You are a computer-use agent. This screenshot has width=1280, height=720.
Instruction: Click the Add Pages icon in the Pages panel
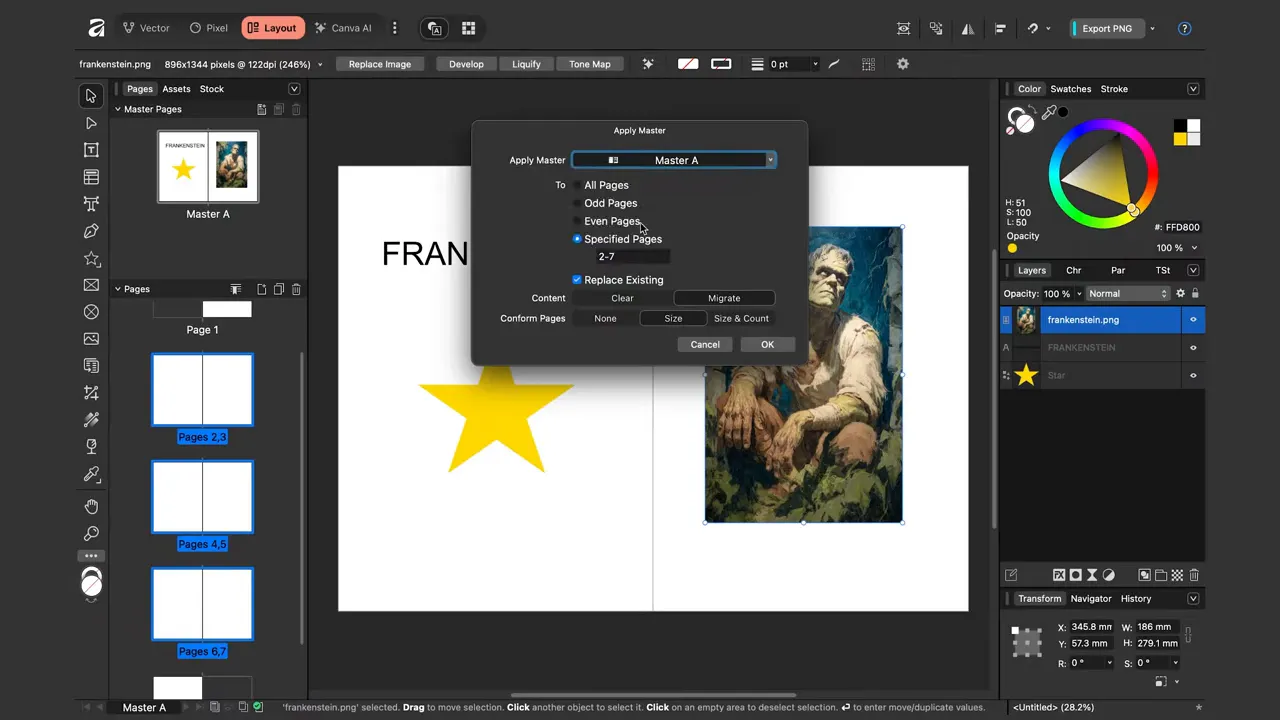click(x=259, y=289)
